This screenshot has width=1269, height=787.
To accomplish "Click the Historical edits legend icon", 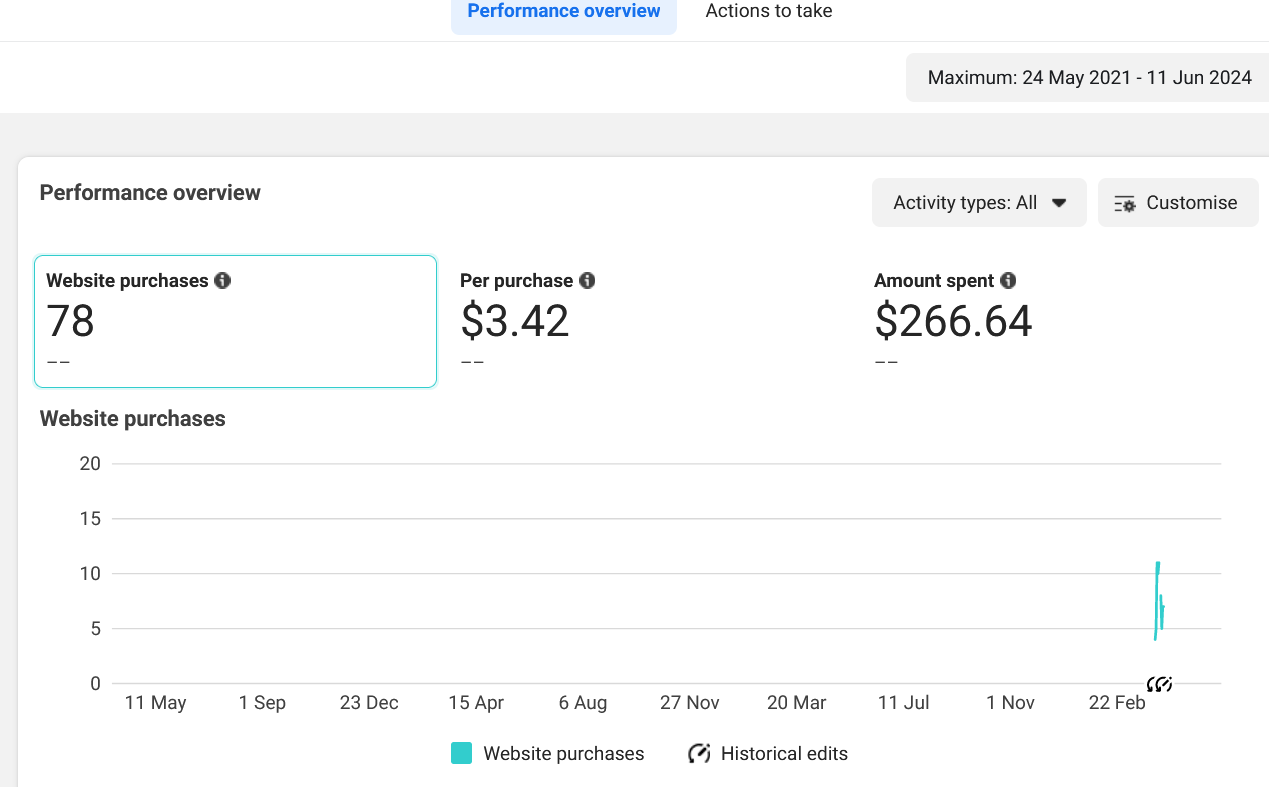I will 699,754.
